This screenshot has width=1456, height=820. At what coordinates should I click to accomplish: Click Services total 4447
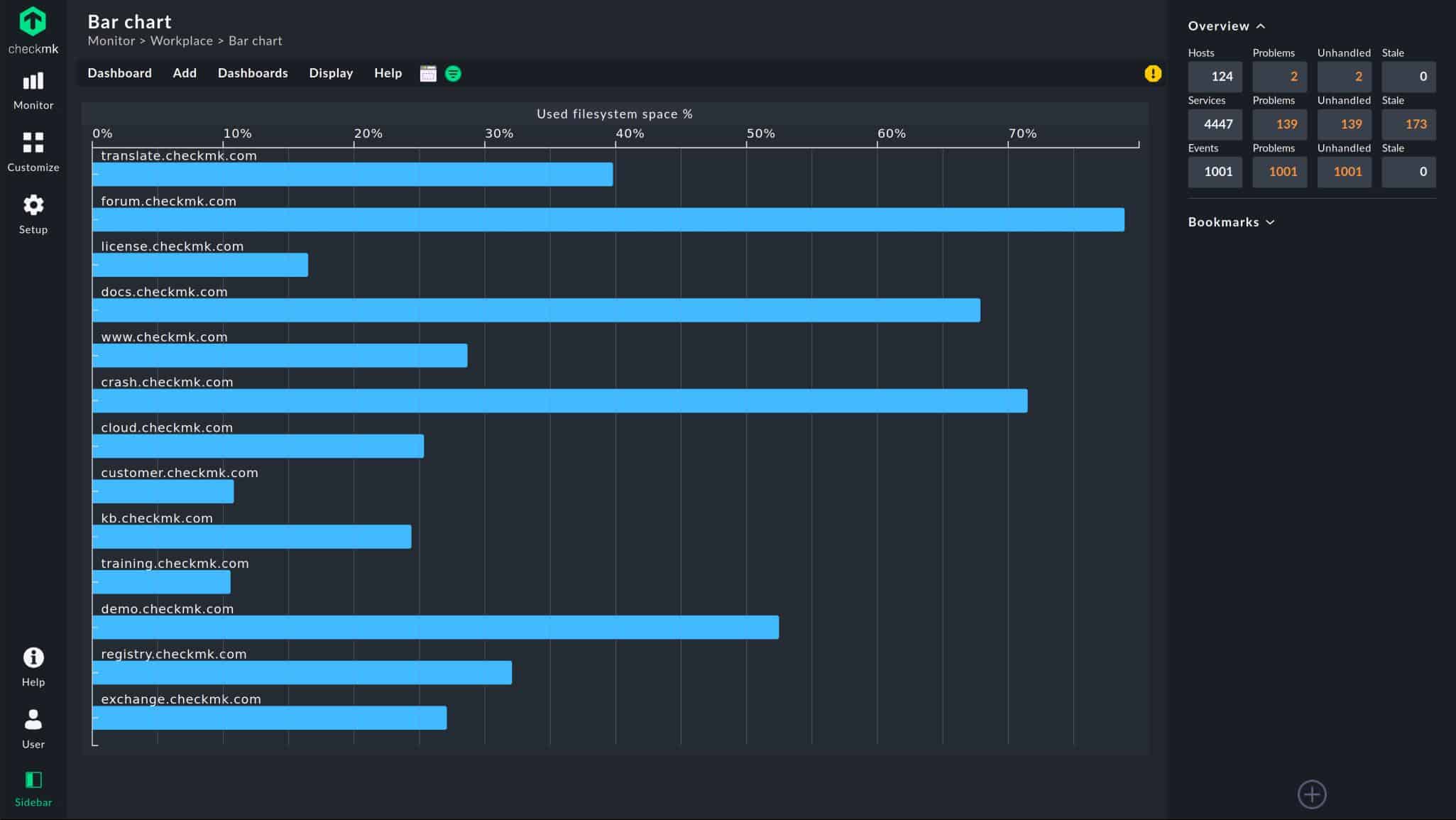click(x=1215, y=124)
